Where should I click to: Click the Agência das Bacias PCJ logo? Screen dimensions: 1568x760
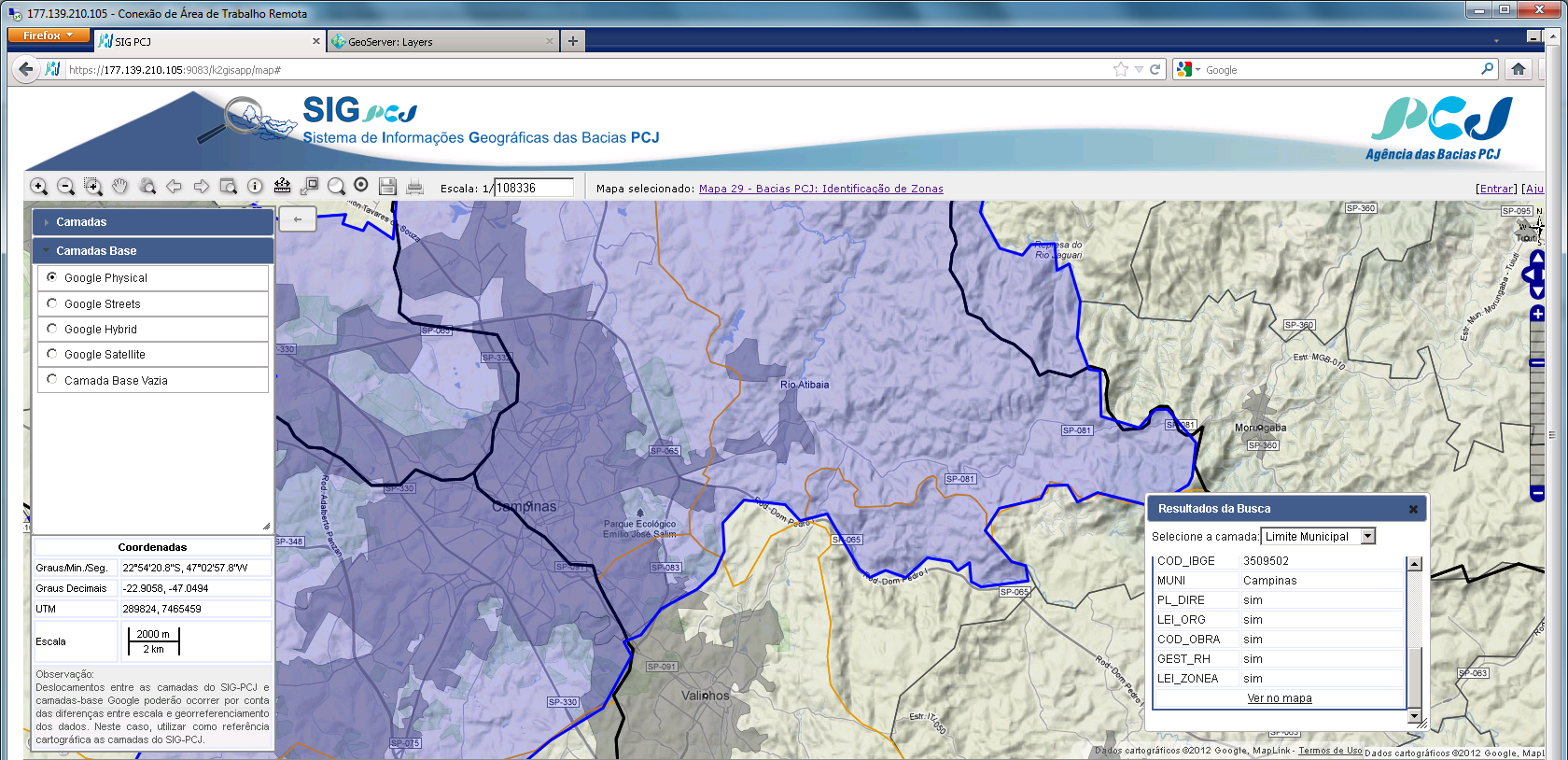coord(1439,128)
